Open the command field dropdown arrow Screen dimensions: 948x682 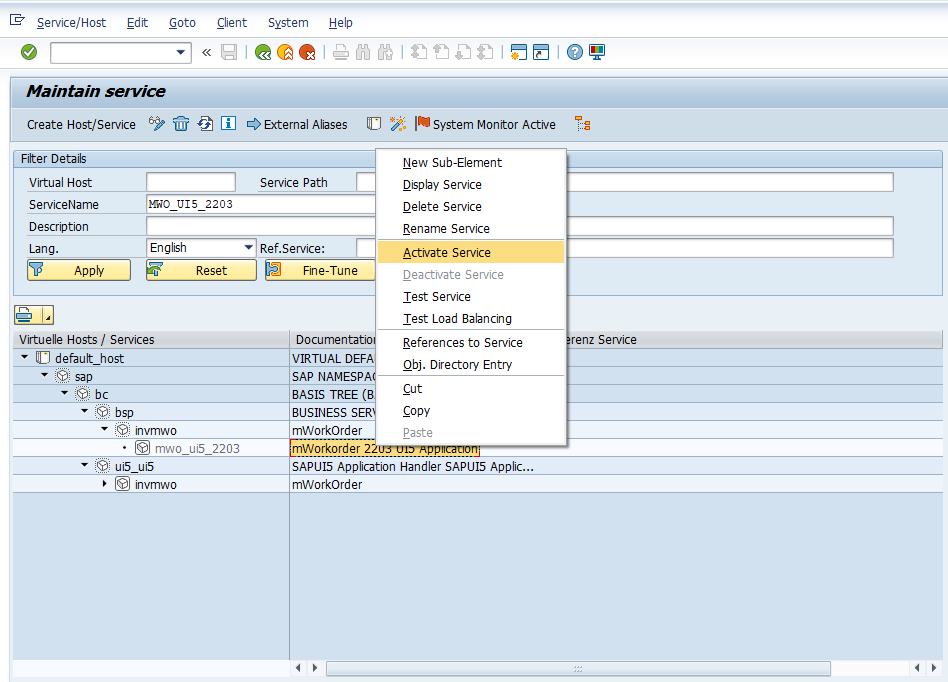click(x=181, y=52)
